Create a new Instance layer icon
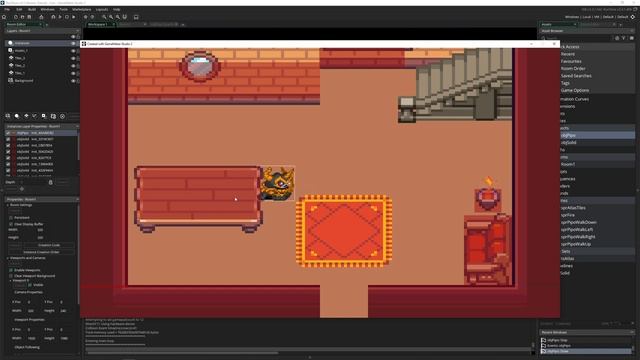The height and width of the screenshot is (360, 640). (x=16, y=116)
